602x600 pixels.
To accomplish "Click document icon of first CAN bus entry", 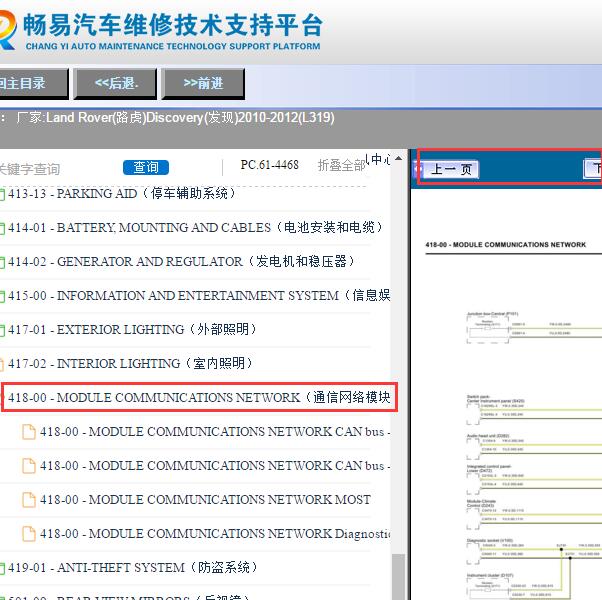I will point(29,432).
